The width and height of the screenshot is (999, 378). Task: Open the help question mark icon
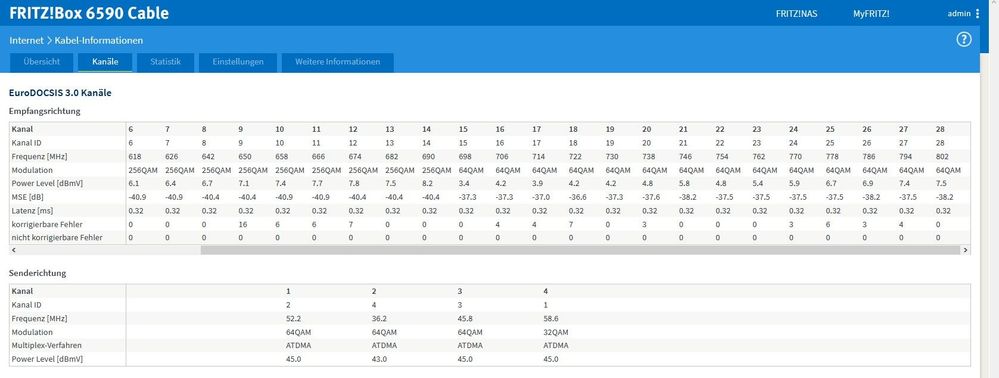[964, 40]
